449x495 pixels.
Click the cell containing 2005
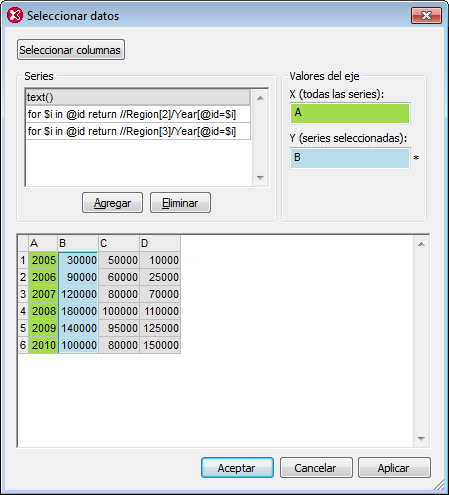[43, 260]
